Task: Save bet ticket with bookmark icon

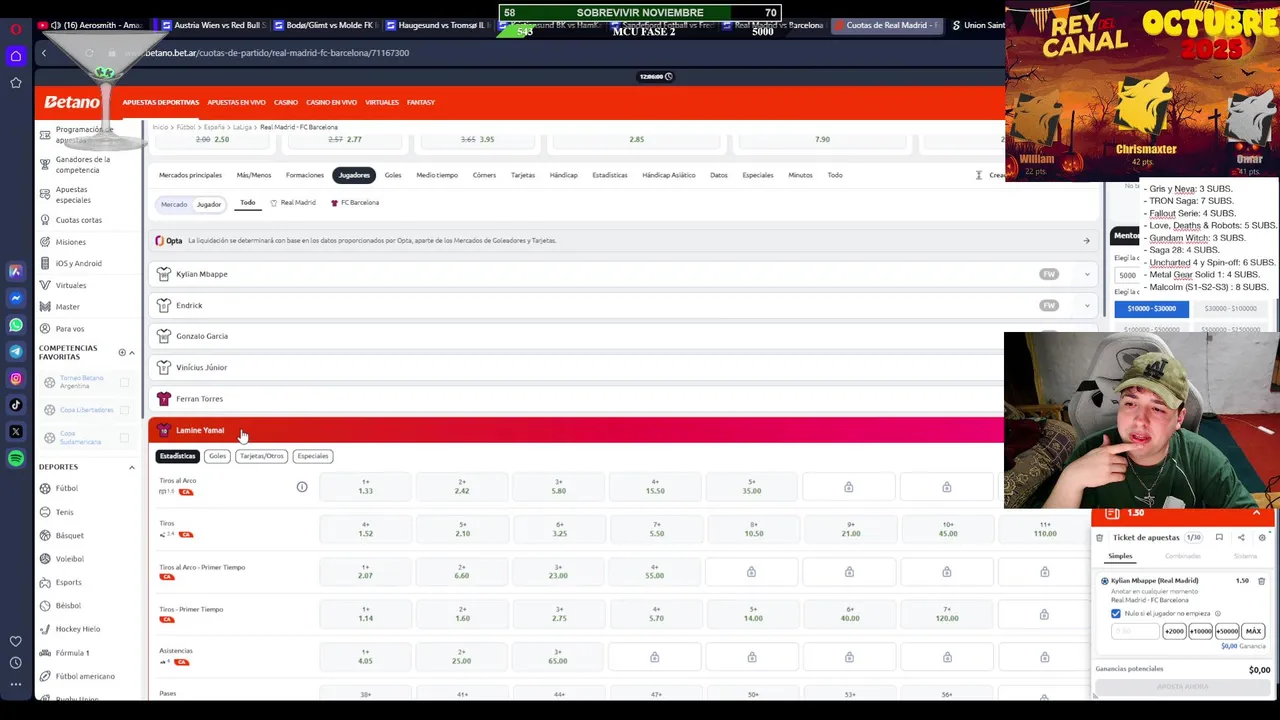Action: [1219, 538]
